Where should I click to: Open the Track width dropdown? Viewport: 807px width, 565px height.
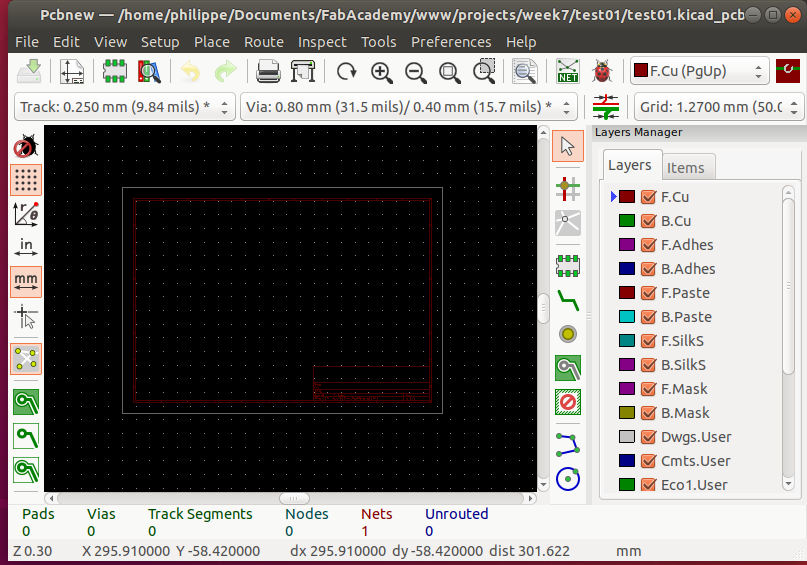coord(125,107)
